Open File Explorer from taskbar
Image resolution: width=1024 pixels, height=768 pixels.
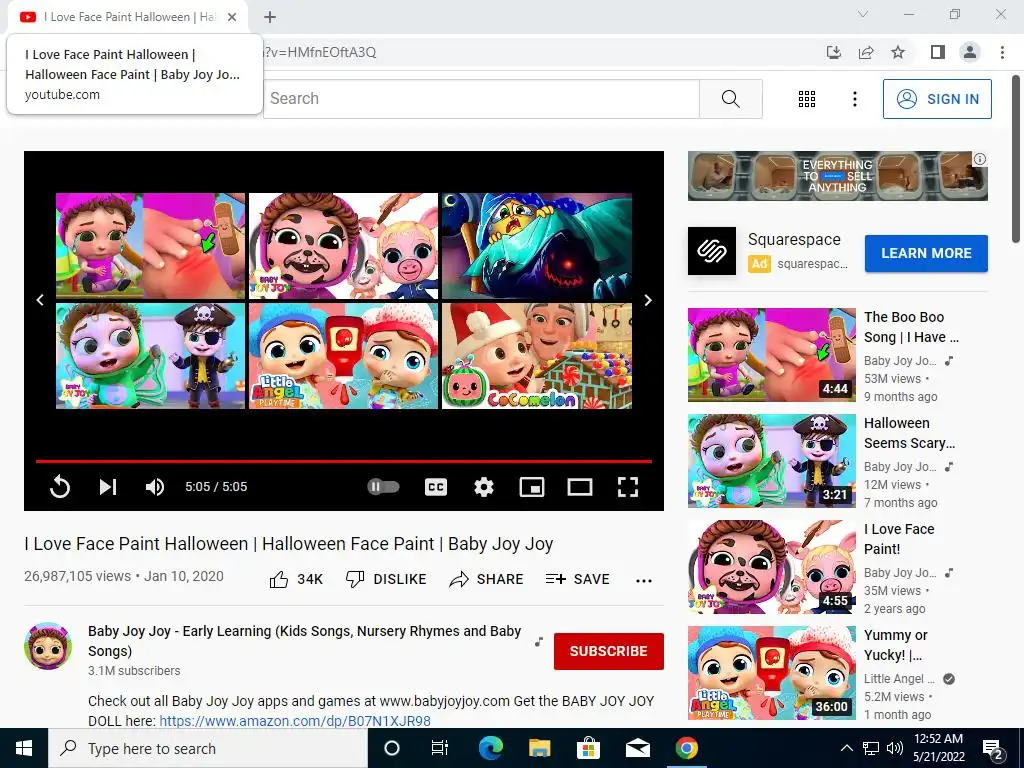tap(539, 748)
